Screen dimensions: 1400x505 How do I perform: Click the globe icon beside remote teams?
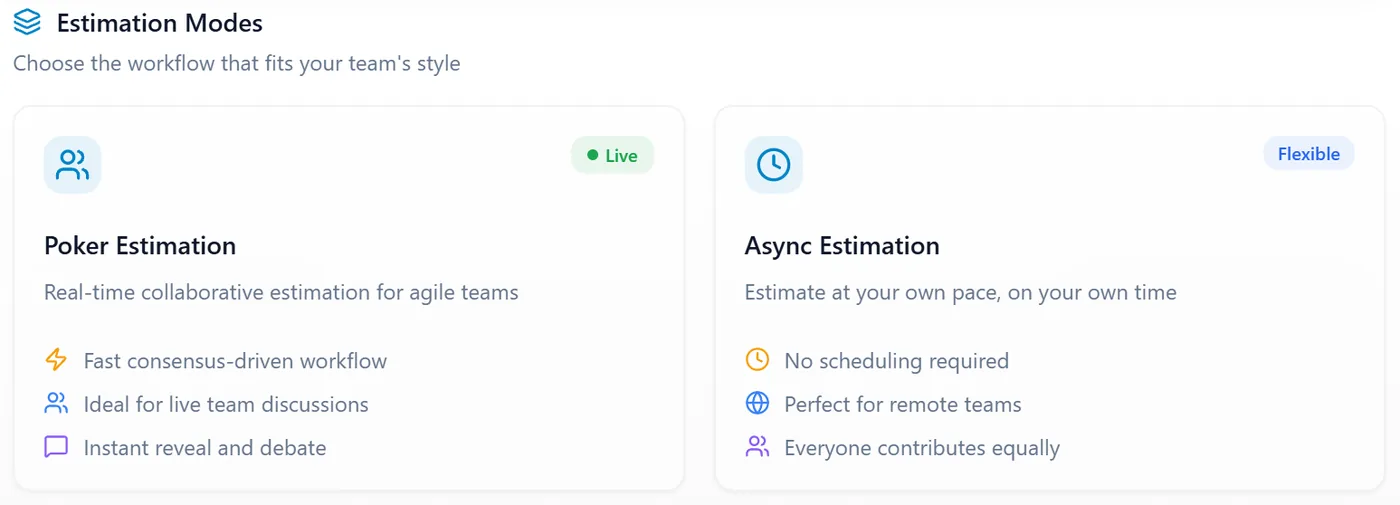[x=758, y=404]
